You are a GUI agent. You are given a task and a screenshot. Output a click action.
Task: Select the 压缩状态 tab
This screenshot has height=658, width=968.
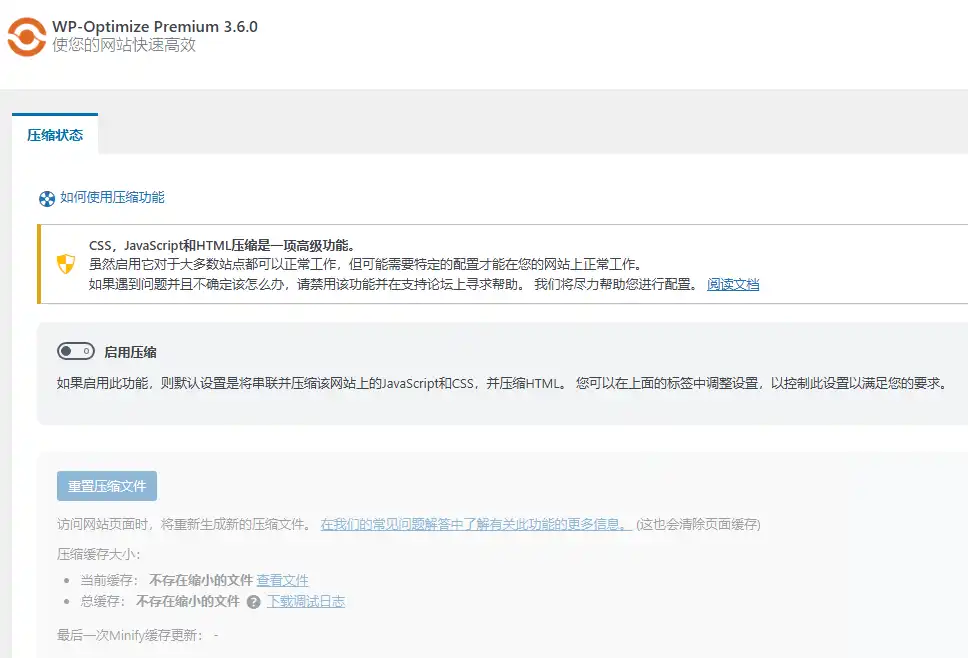54,133
